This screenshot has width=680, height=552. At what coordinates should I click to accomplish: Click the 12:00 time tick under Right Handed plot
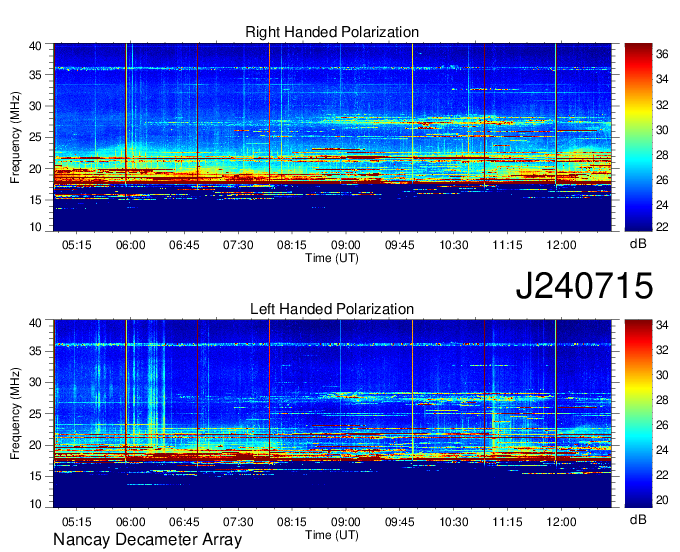[x=561, y=245]
